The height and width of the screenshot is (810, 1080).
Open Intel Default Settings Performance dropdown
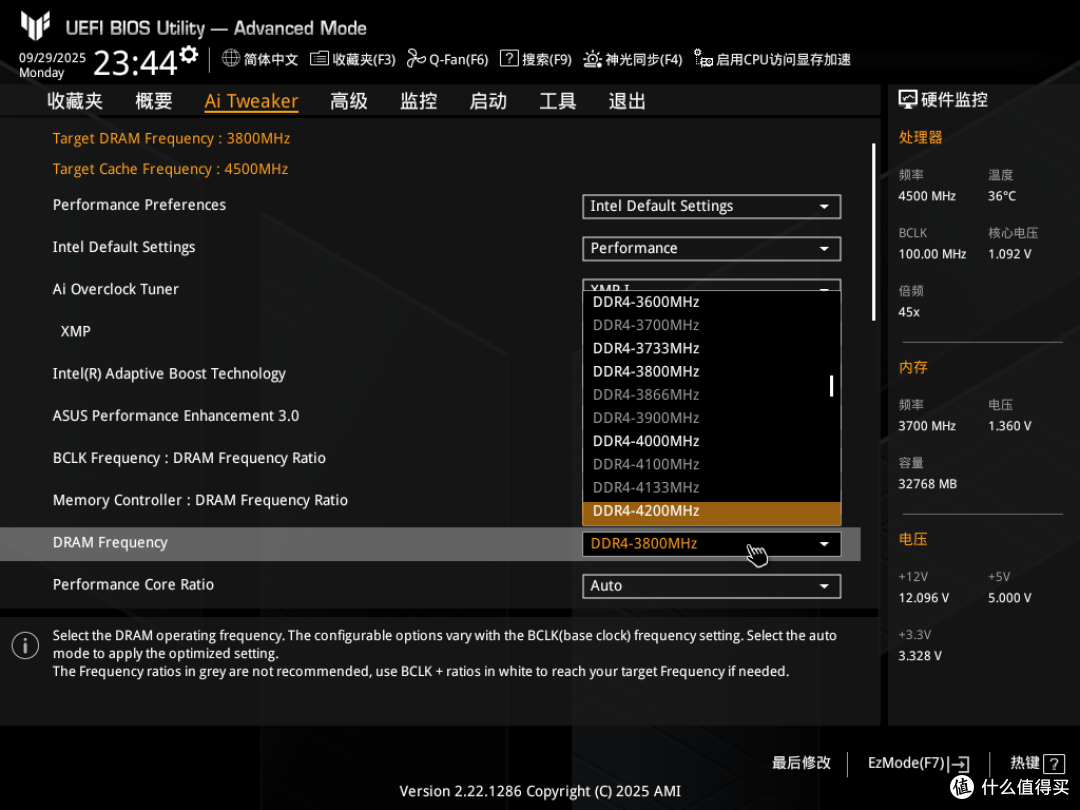[x=712, y=249]
